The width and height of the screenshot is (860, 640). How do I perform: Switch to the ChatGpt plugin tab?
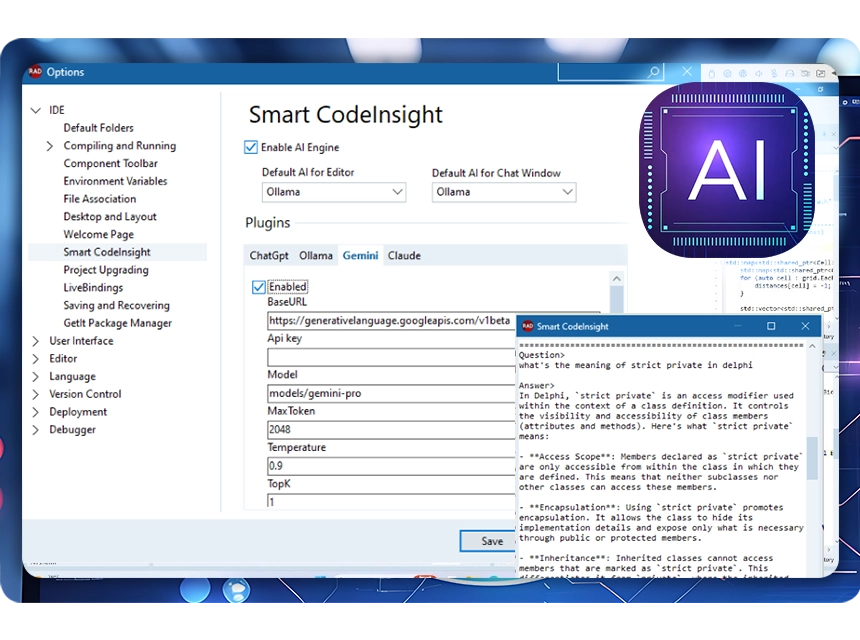pos(269,256)
